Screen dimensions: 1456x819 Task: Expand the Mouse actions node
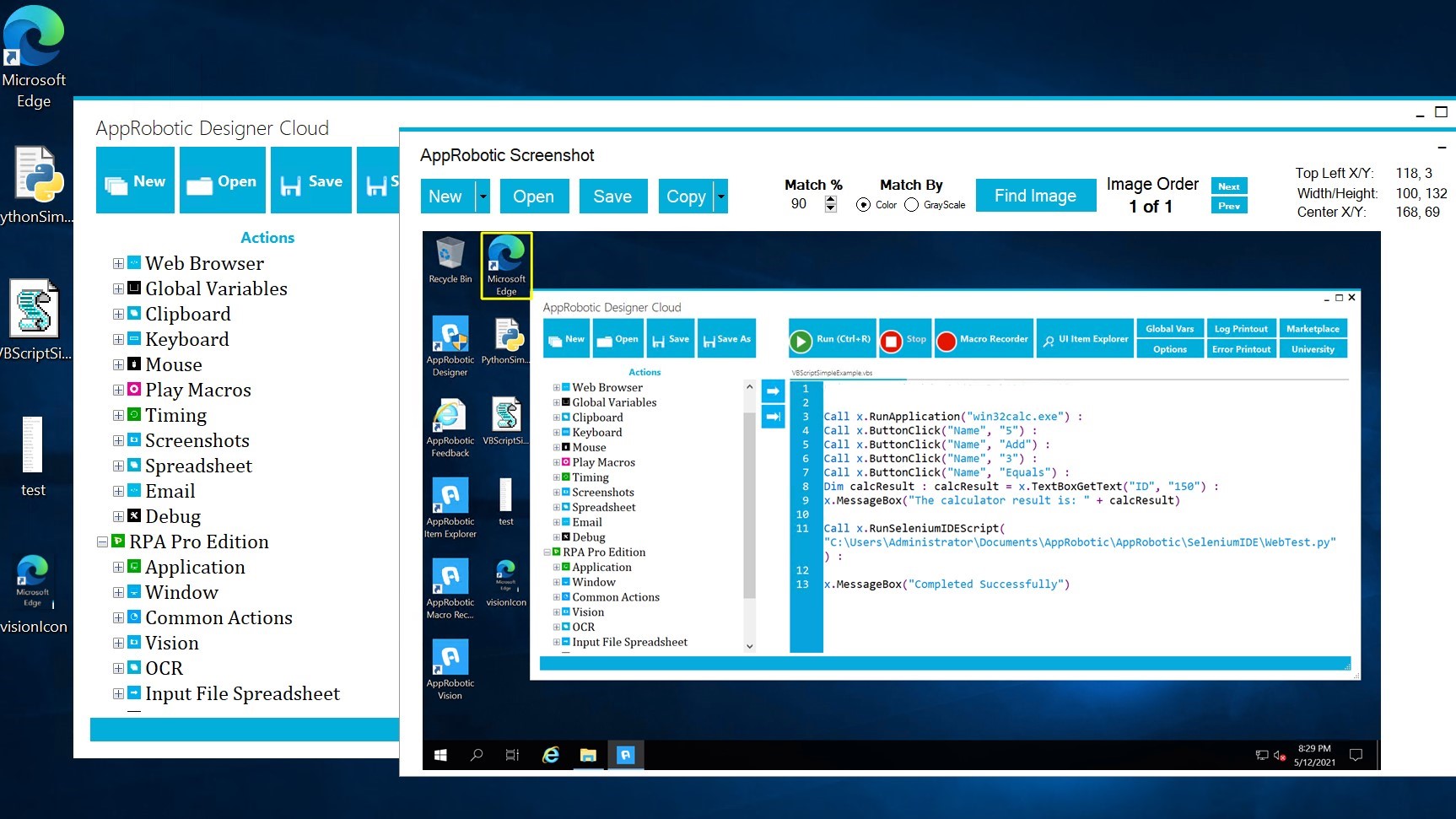(118, 364)
